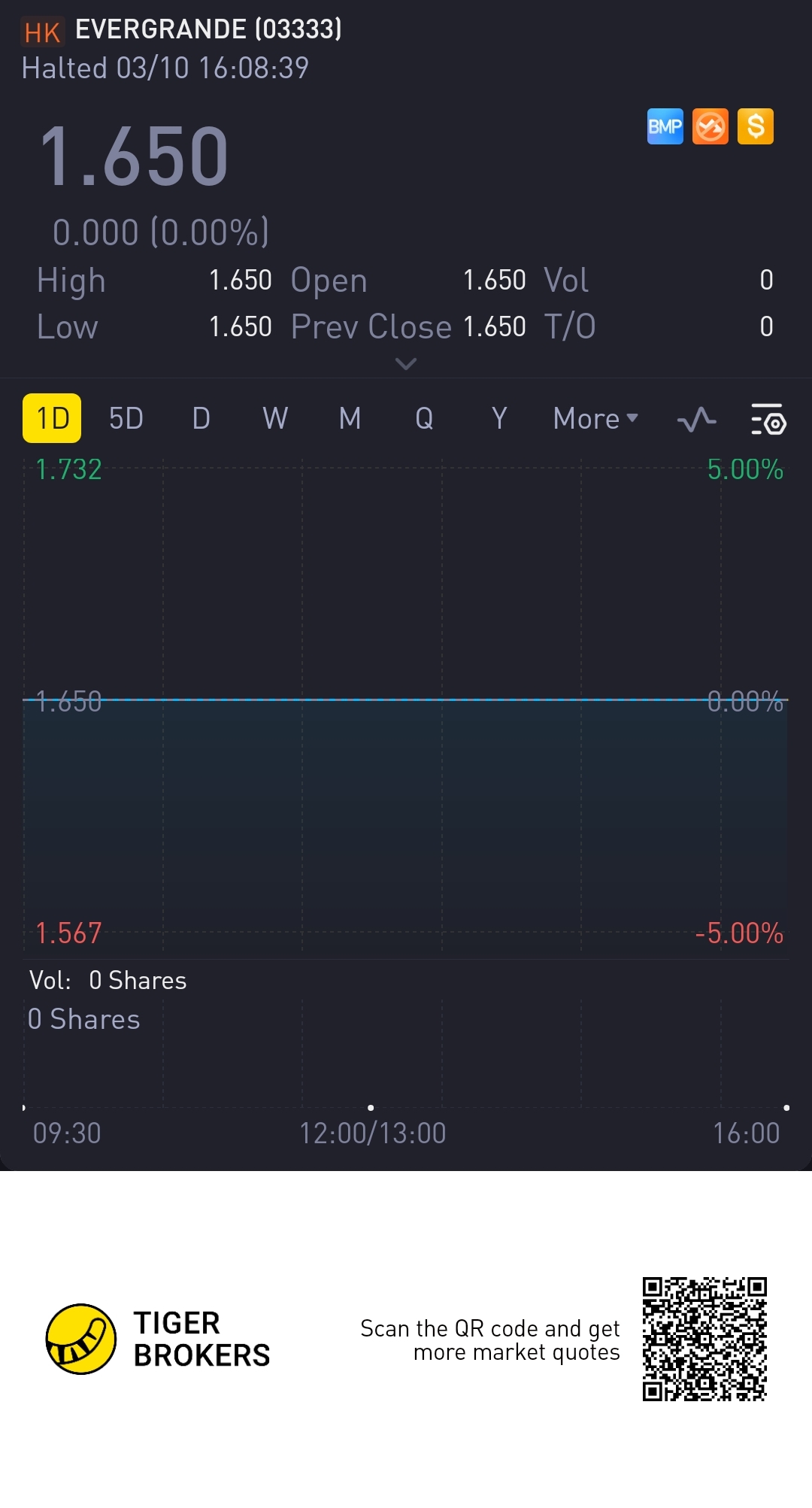Tap the orange no-short-selling icon

tap(710, 126)
